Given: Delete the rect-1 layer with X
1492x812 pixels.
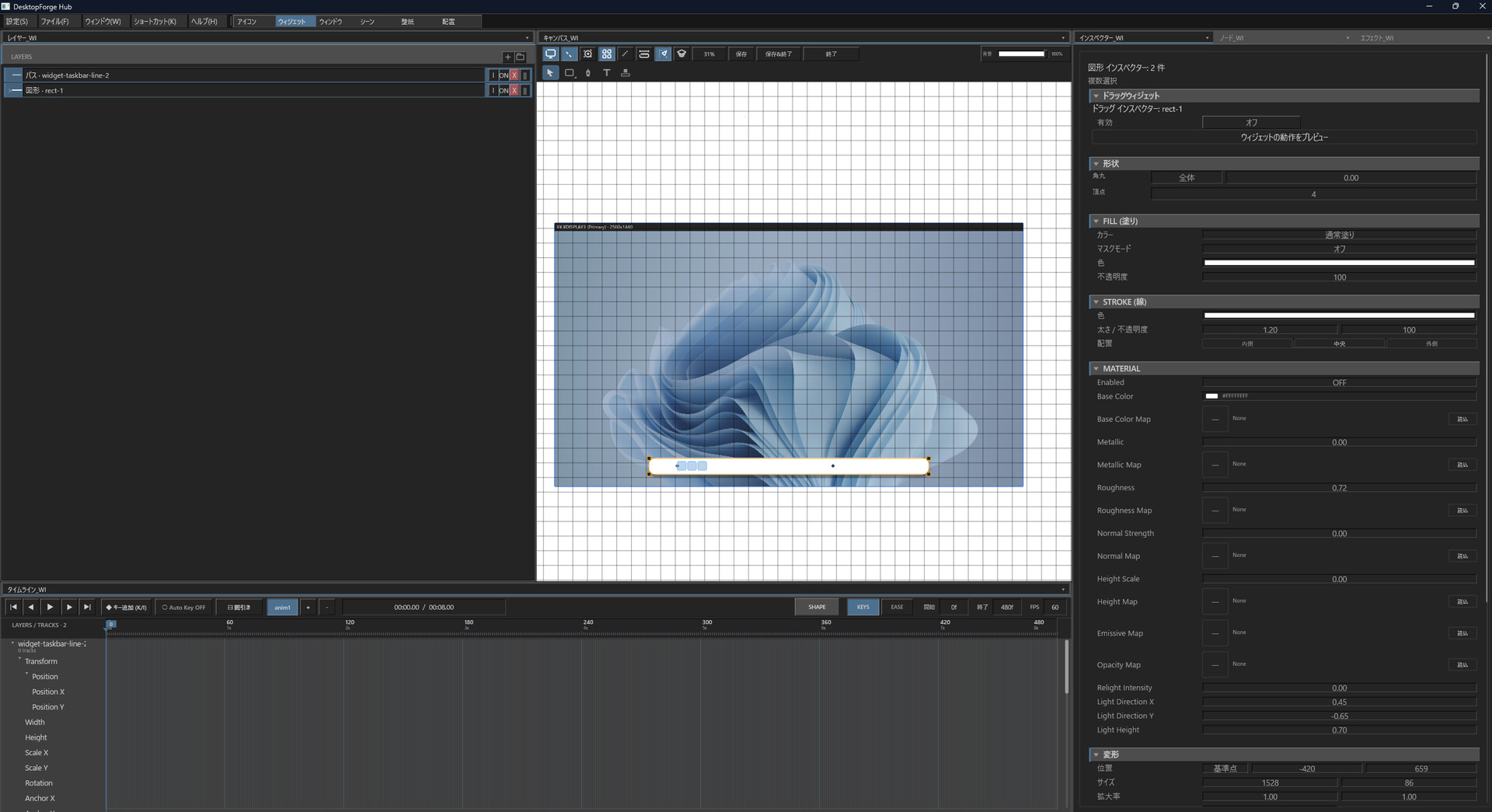Looking at the screenshot, I should coord(514,90).
